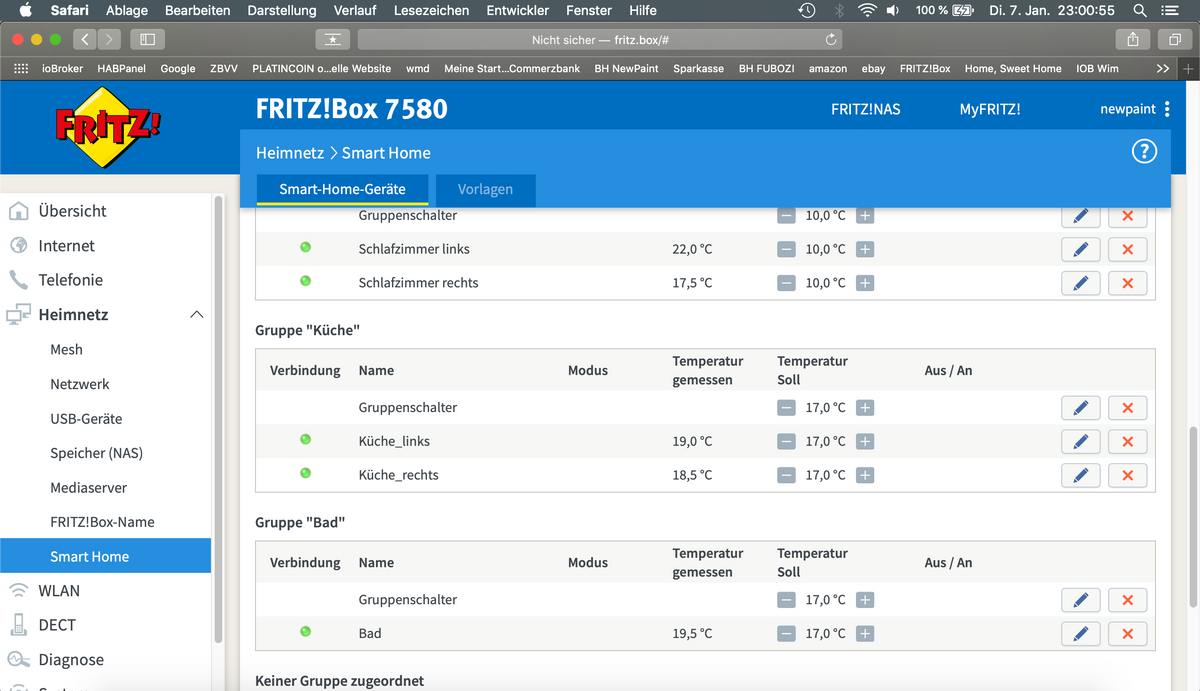Open the MyFRITZ! link
This screenshot has height=691, width=1200.
coord(990,109)
